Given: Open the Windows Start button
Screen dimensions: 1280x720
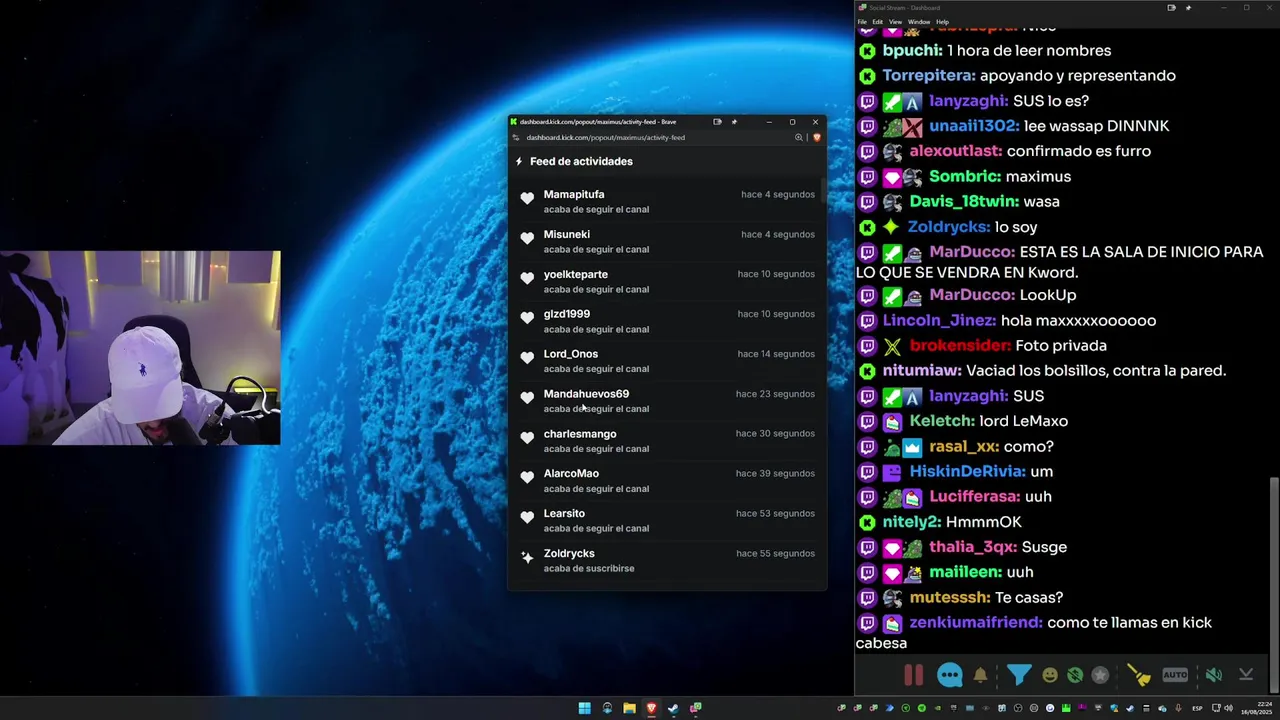Looking at the screenshot, I should [584, 708].
